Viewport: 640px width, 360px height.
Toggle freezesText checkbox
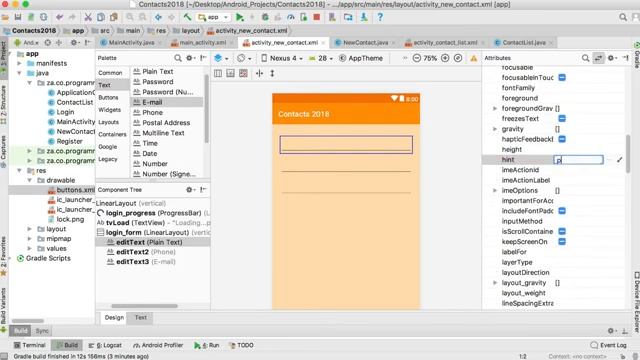coord(562,118)
